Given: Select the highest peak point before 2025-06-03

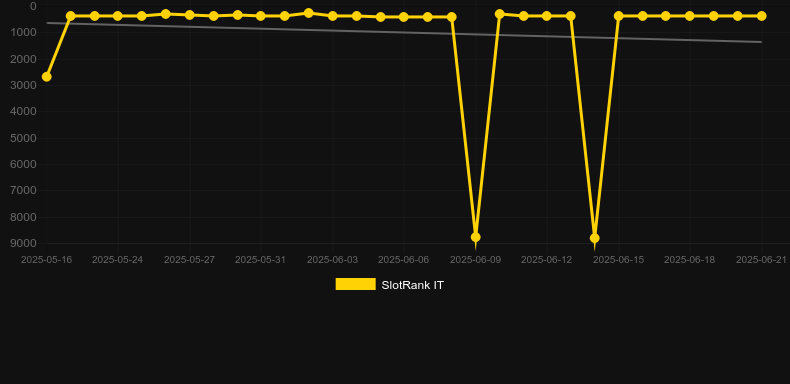Looking at the screenshot, I should pos(309,13).
